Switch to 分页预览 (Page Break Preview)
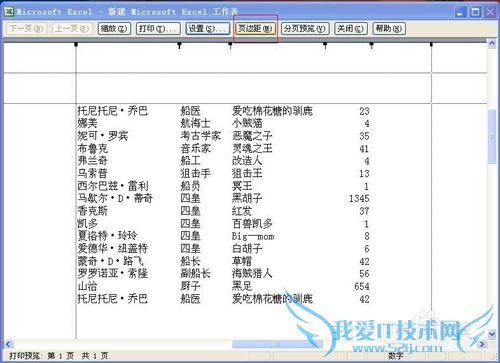Viewport: 500px width, 363px height. pyautogui.click(x=305, y=29)
